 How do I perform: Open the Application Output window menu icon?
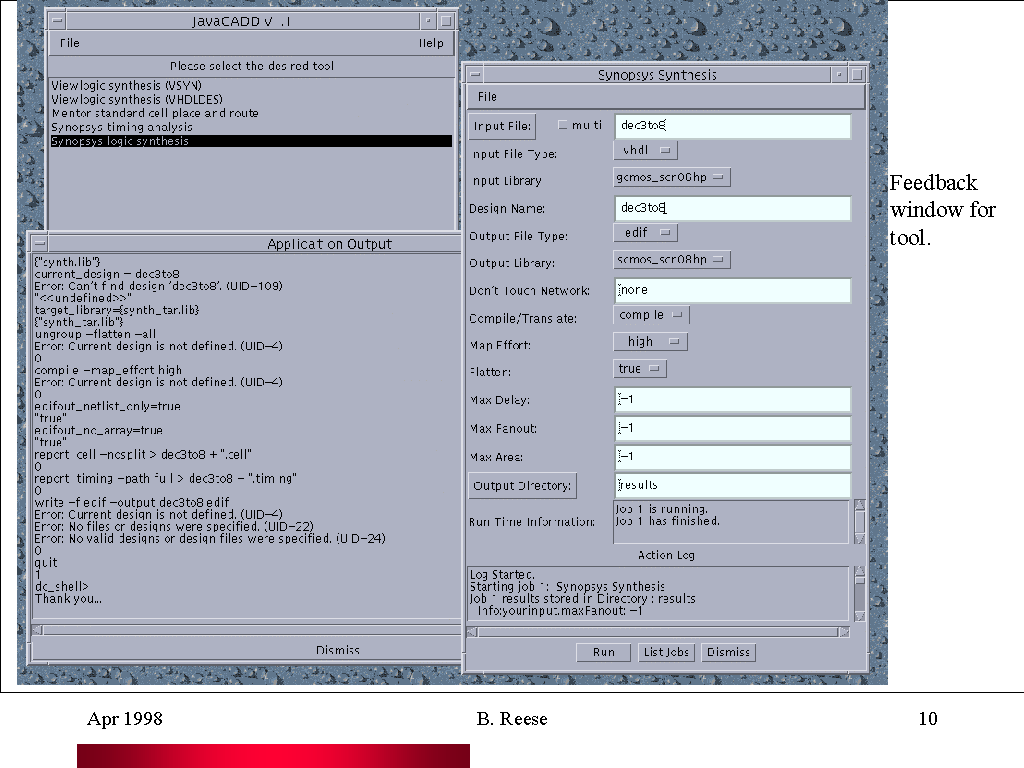click(38, 243)
